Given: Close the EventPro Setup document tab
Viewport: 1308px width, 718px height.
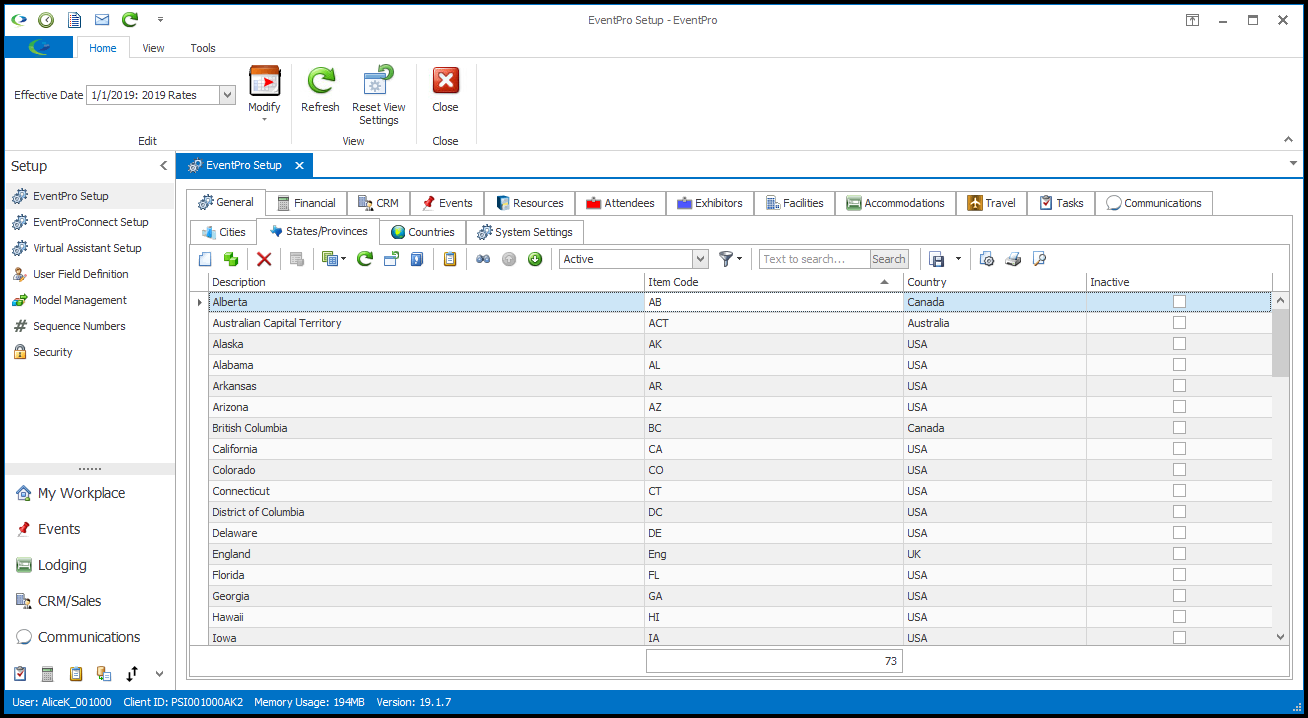Looking at the screenshot, I should pos(298,165).
